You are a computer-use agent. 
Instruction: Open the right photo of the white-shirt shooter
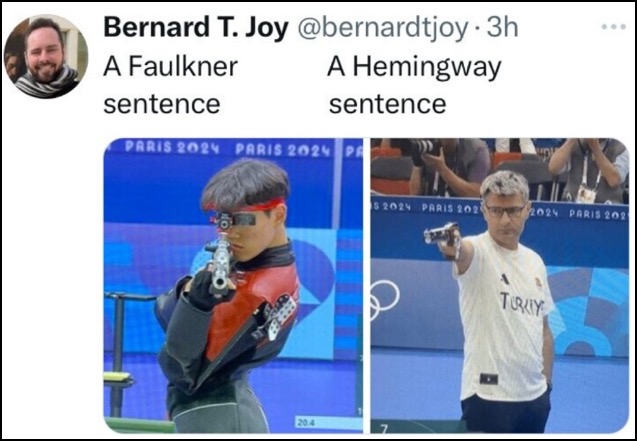(500, 285)
